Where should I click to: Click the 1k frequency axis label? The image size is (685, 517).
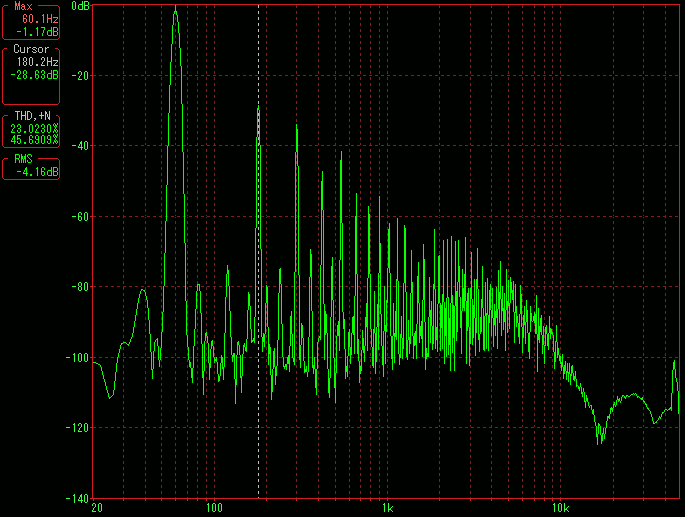(387, 508)
